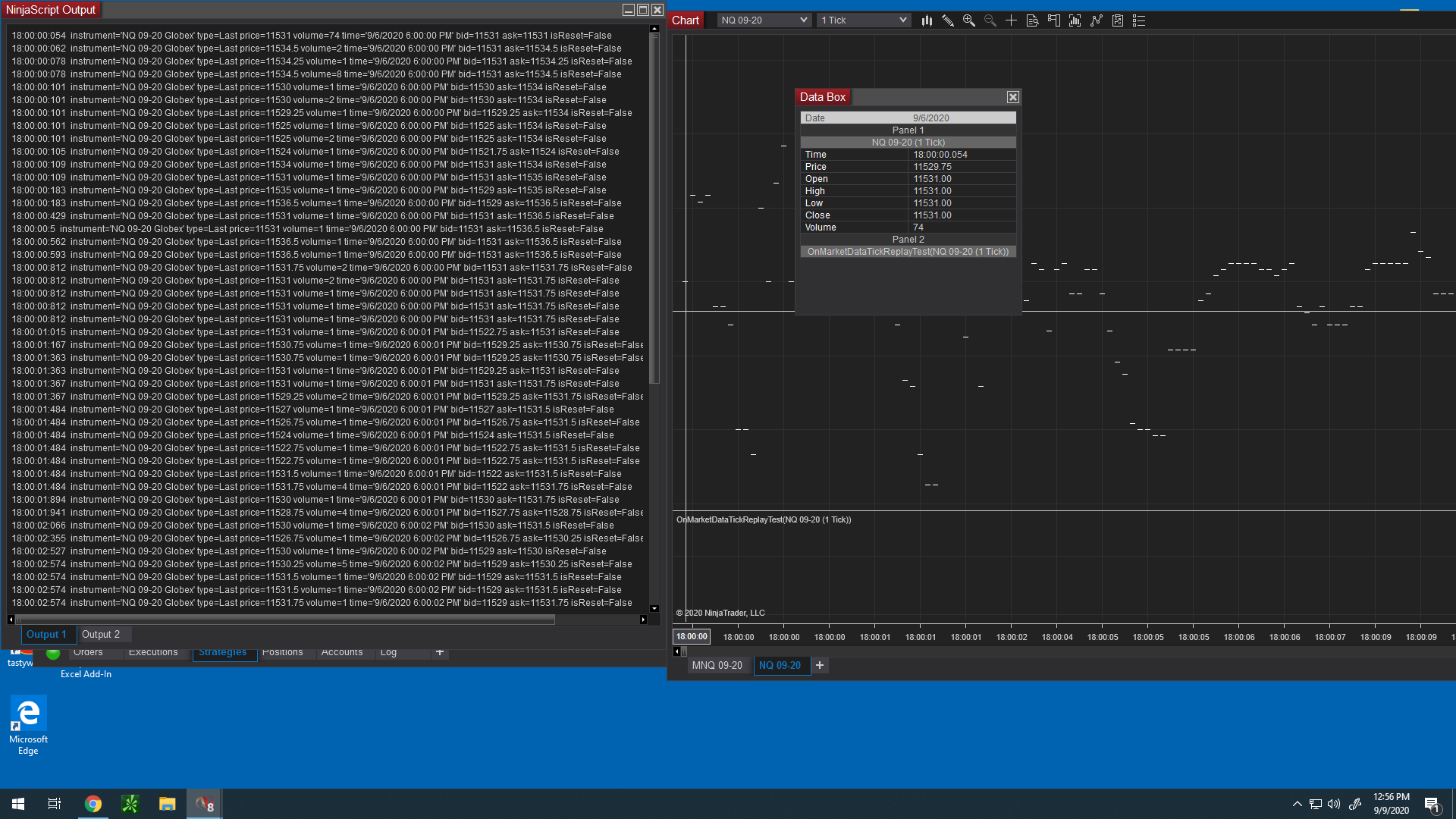Open the Strategies tab in Control Center
This screenshot has height=819, width=1456.
(222, 652)
